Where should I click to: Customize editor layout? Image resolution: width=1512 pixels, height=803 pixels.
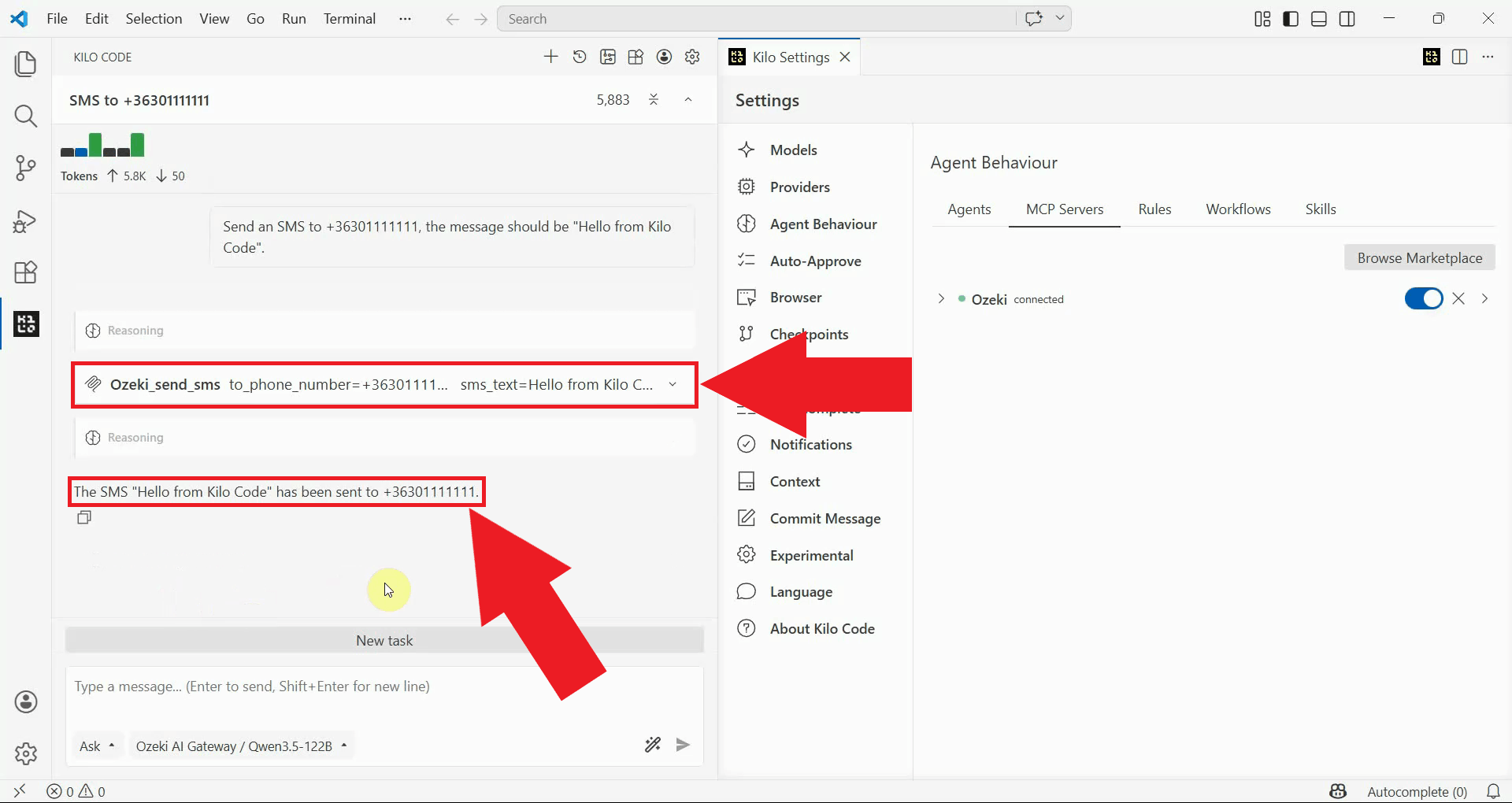click(x=1262, y=19)
